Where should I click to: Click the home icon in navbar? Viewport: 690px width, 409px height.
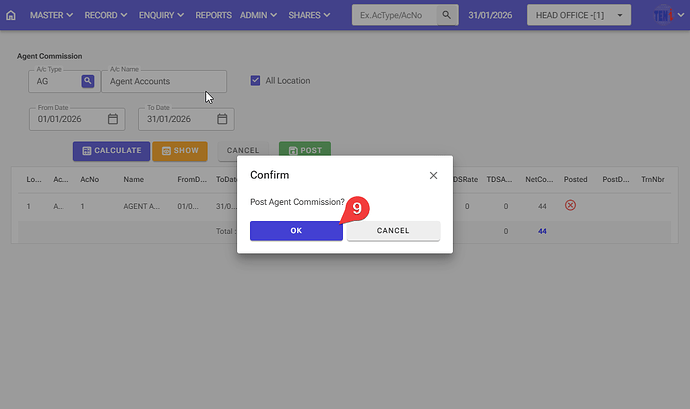pos(11,16)
